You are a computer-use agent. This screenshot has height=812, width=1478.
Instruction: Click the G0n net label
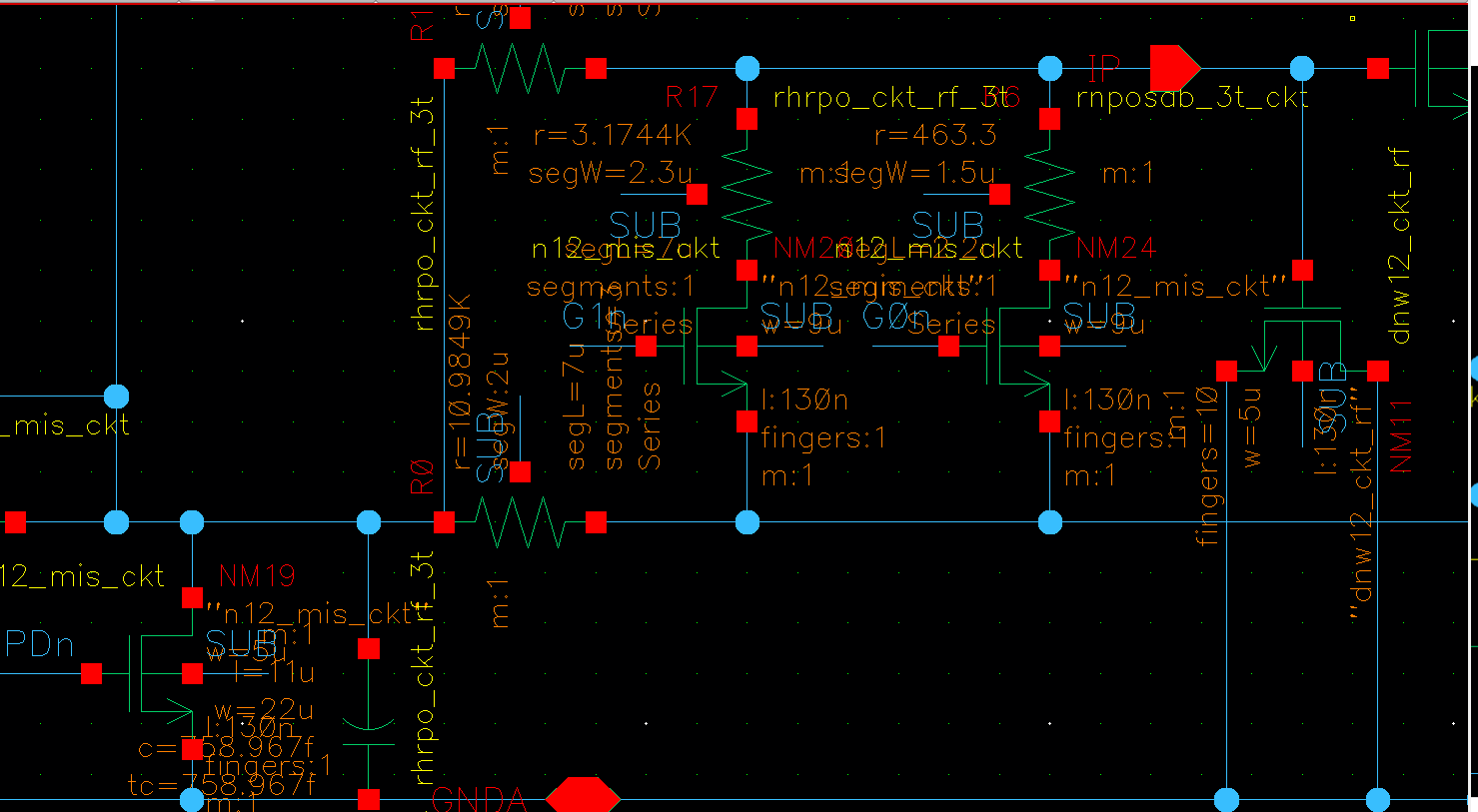pos(895,317)
